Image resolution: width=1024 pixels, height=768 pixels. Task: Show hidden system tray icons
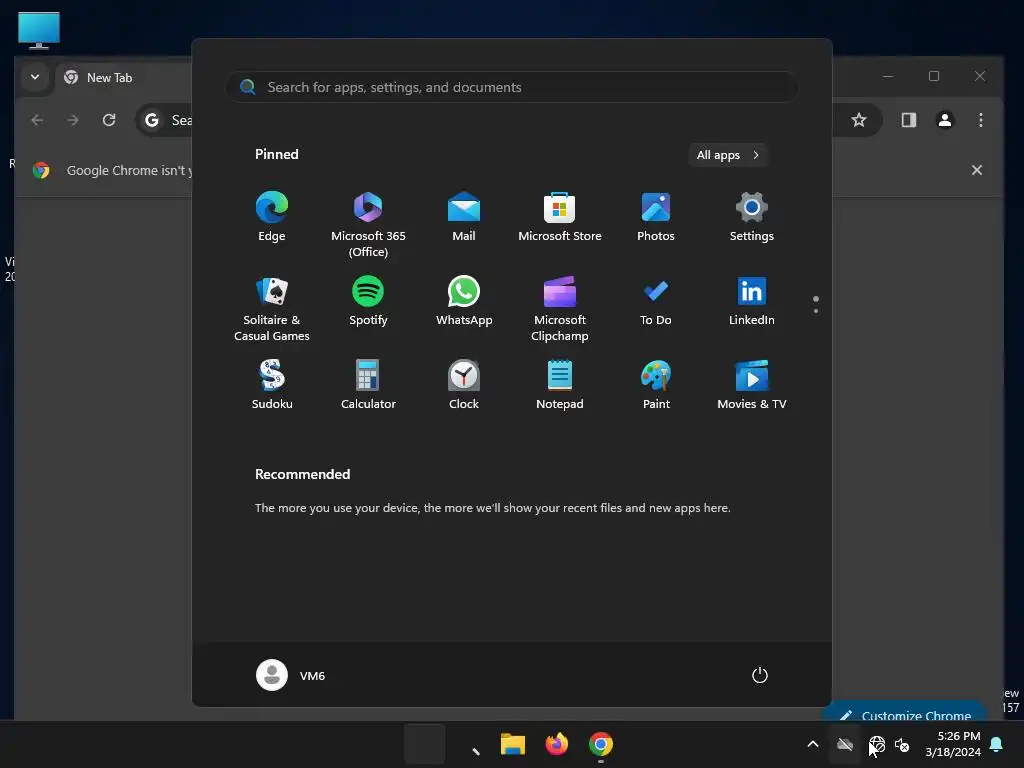click(x=812, y=744)
